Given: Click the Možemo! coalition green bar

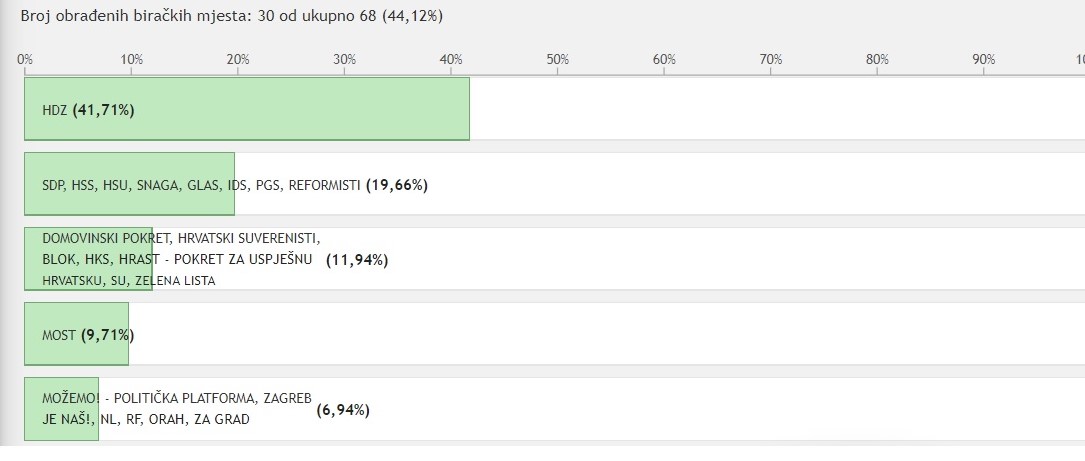Looking at the screenshot, I should pyautogui.click(x=62, y=409).
